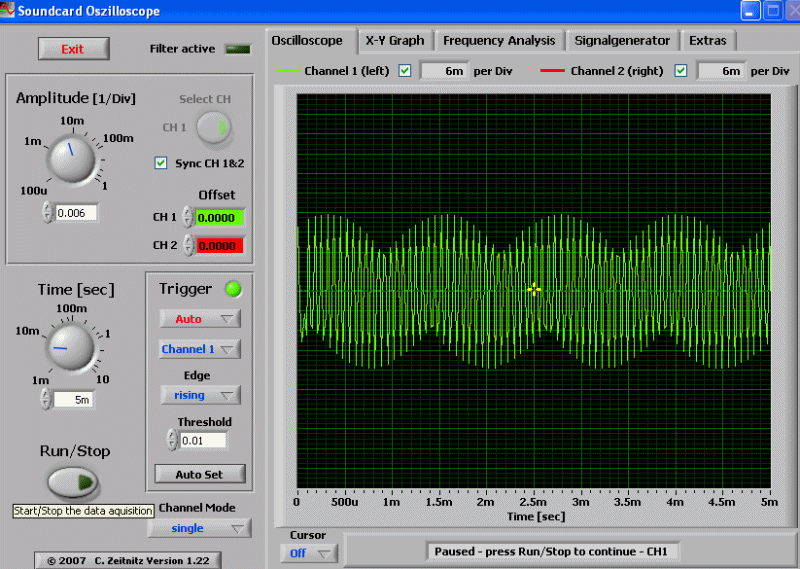Open the trigger source dropdown showing Channel 1
Viewport: 800px width, 569px height.
199,349
